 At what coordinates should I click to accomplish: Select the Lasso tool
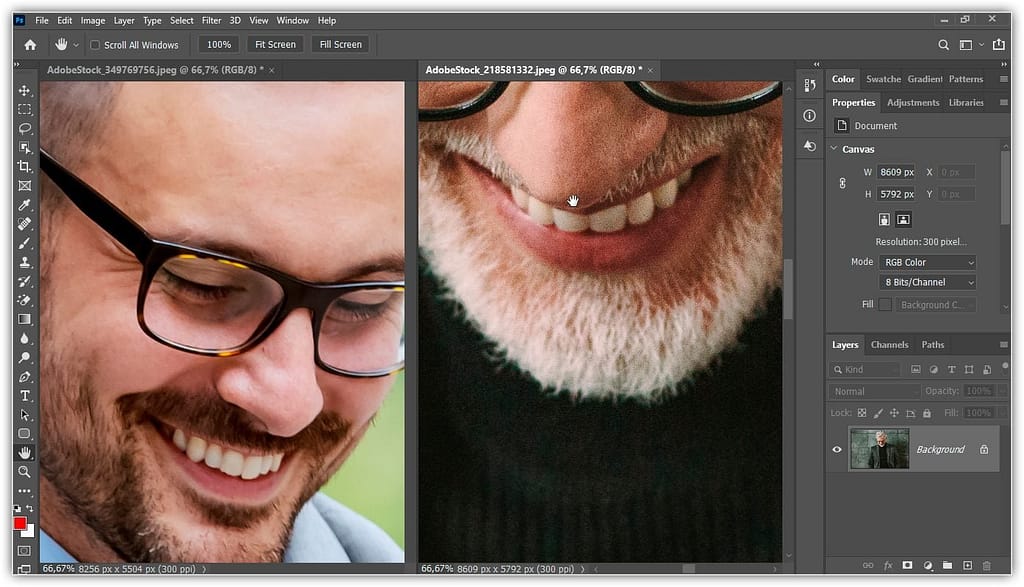click(x=25, y=128)
